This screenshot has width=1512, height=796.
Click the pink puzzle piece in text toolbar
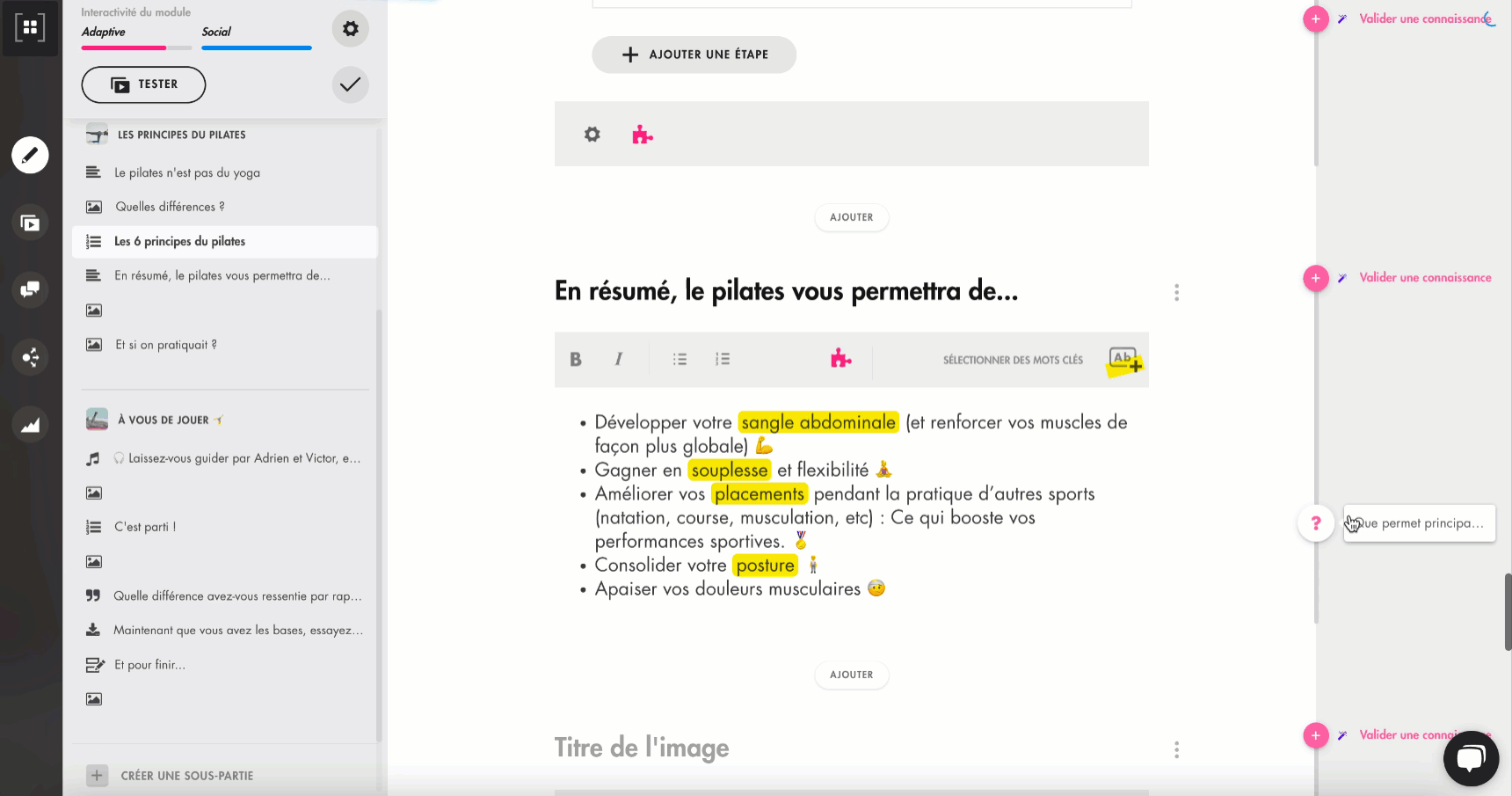tap(840, 359)
